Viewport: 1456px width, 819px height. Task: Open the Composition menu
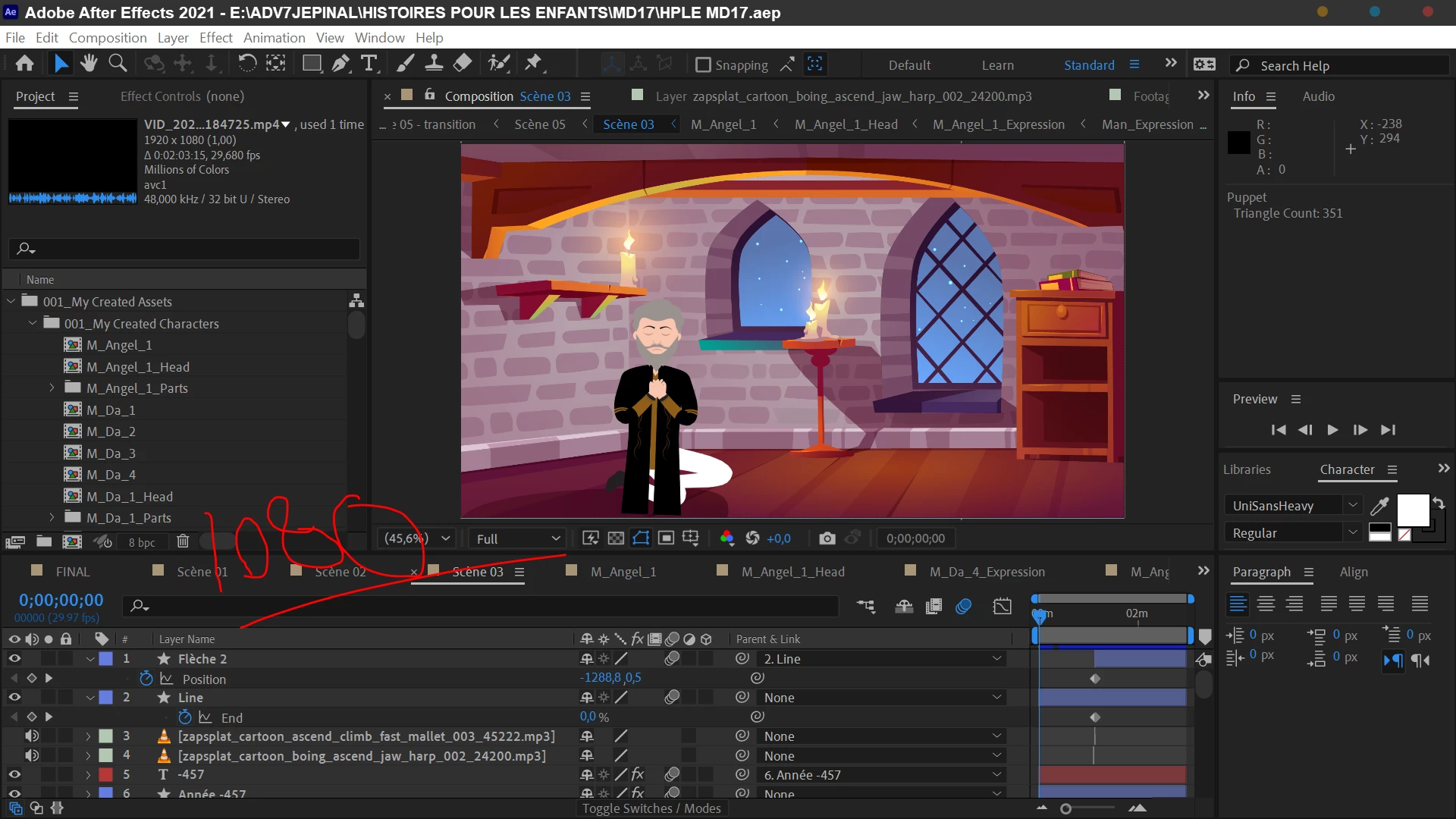108,38
